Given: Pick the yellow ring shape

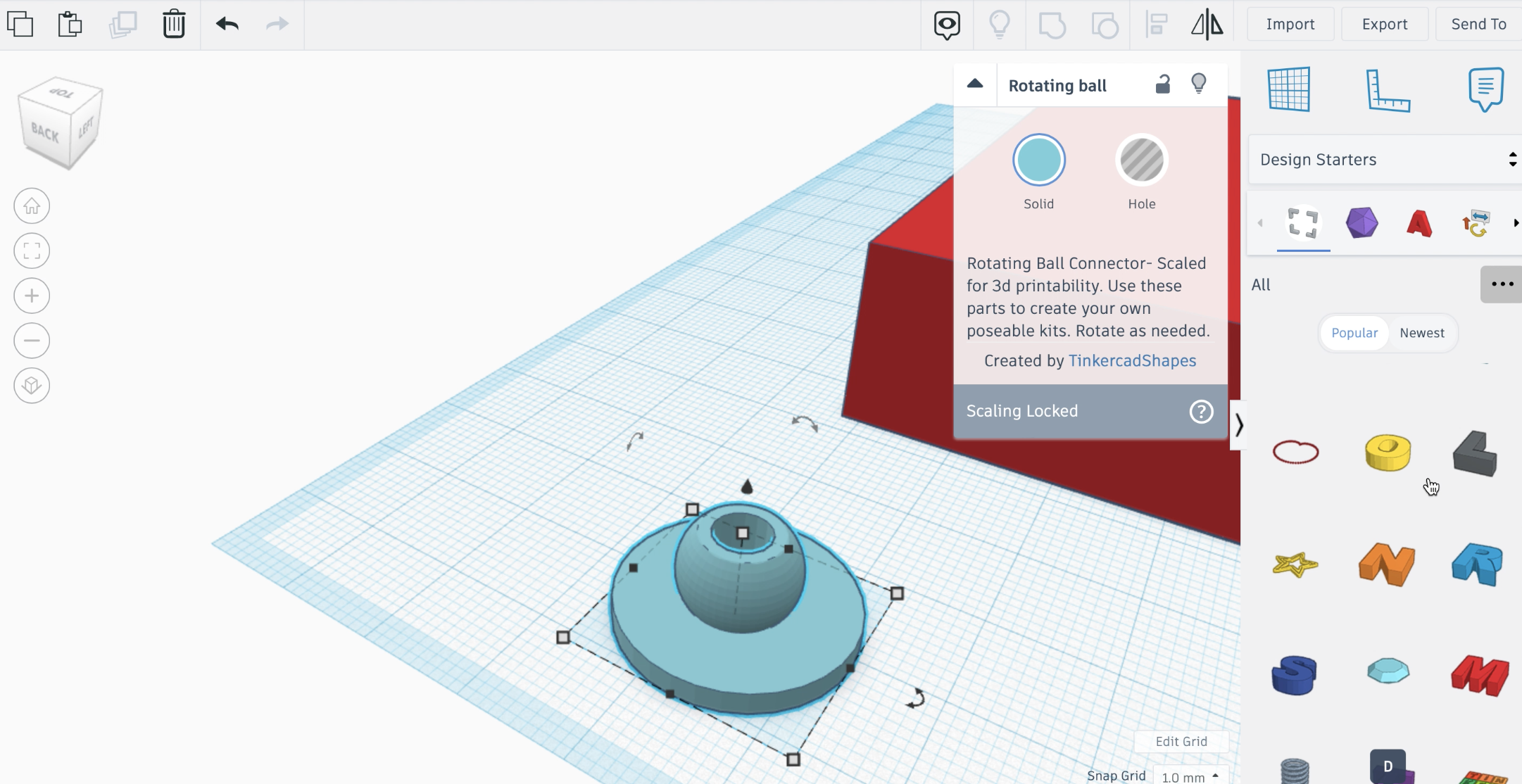Looking at the screenshot, I should 1388,452.
